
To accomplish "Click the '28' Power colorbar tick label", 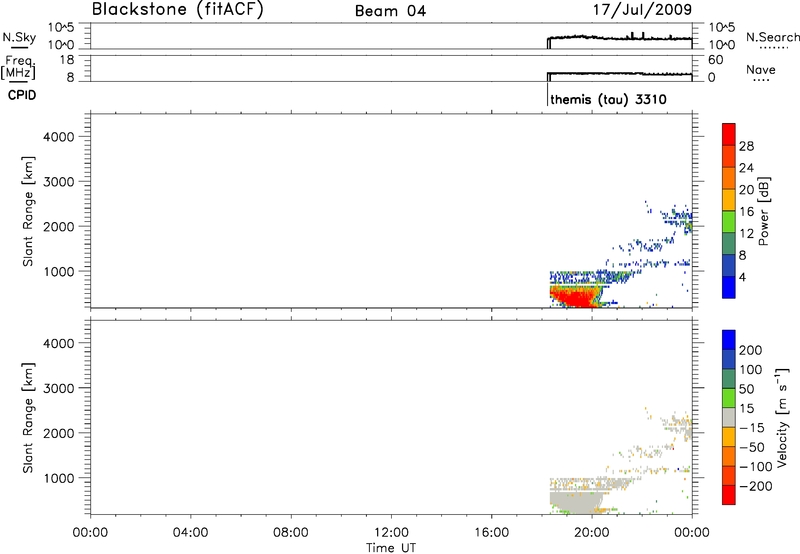I will pyautogui.click(x=746, y=146).
